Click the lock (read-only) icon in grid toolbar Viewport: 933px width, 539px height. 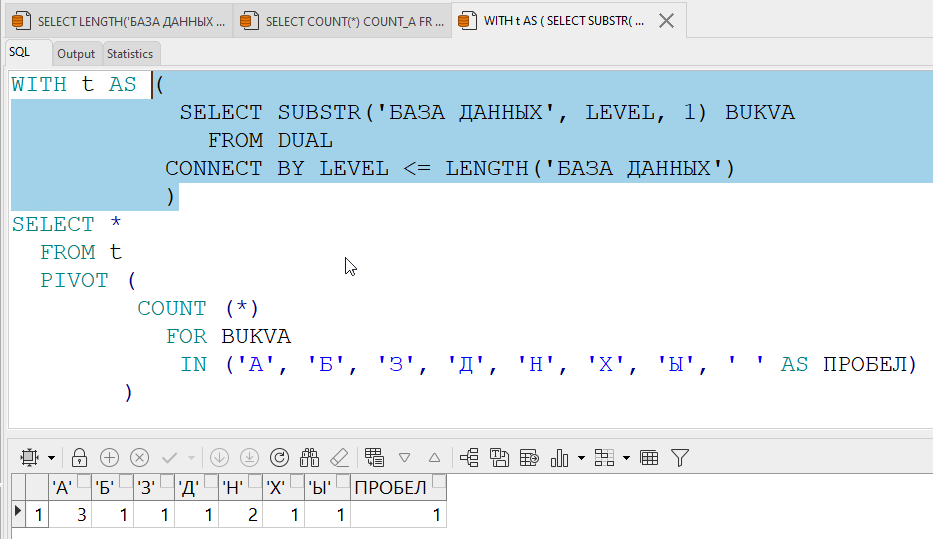pyautogui.click(x=79, y=458)
